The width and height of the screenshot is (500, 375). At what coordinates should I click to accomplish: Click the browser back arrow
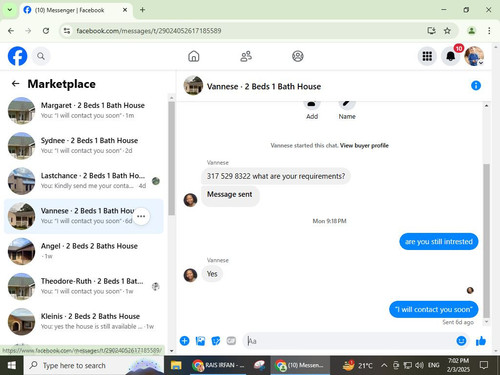coord(11,31)
